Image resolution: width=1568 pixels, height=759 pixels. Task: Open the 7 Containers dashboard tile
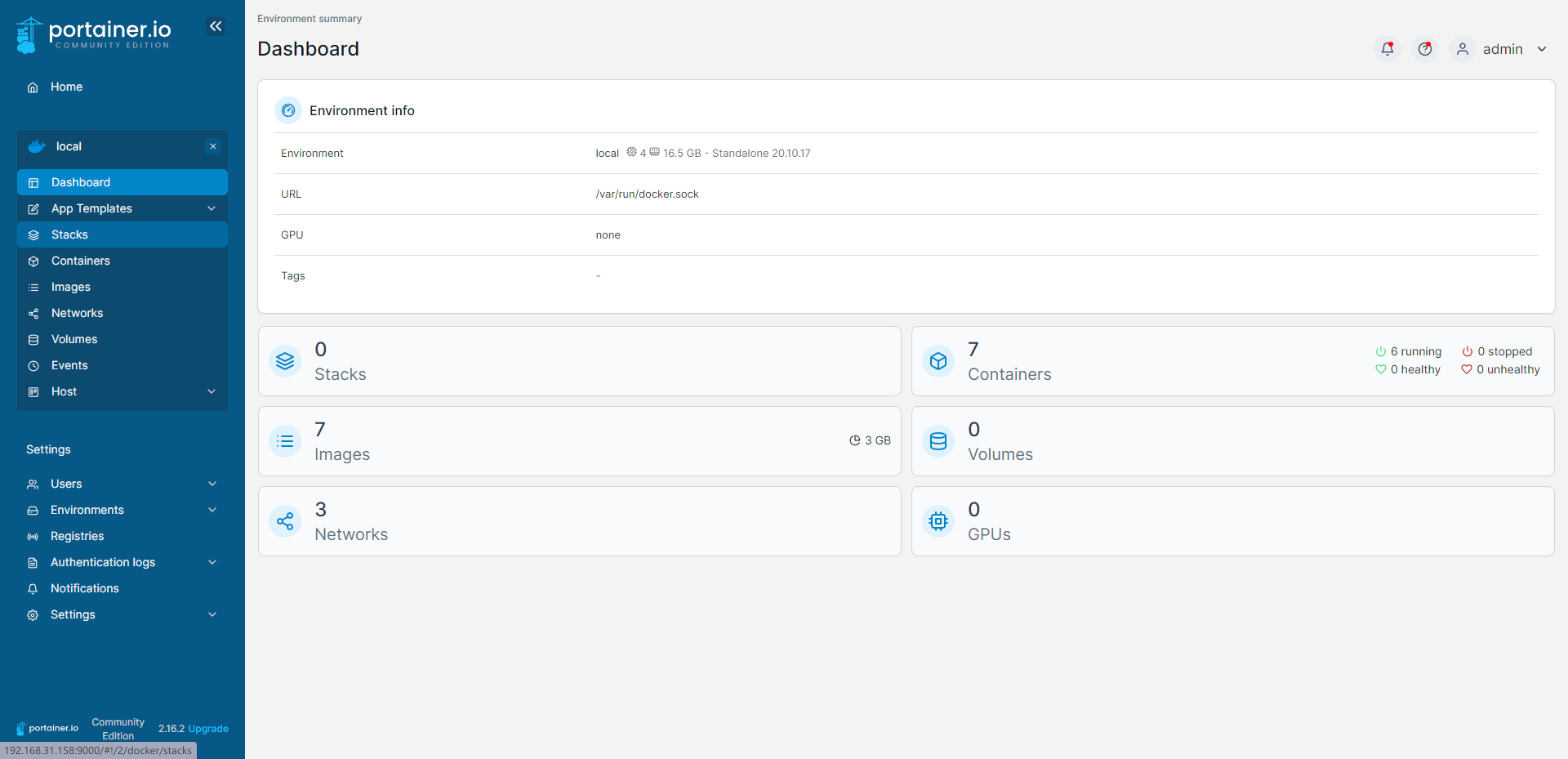(x=1233, y=361)
